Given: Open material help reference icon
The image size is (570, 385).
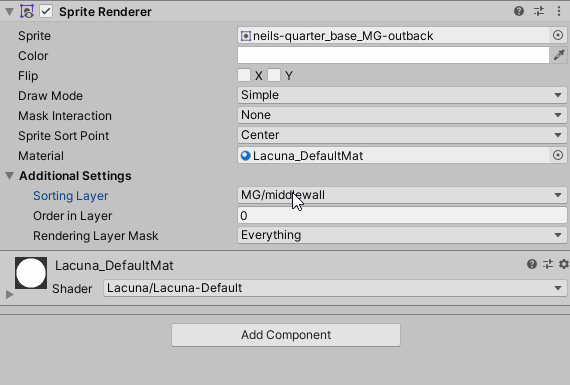Looking at the screenshot, I should pyautogui.click(x=532, y=264).
